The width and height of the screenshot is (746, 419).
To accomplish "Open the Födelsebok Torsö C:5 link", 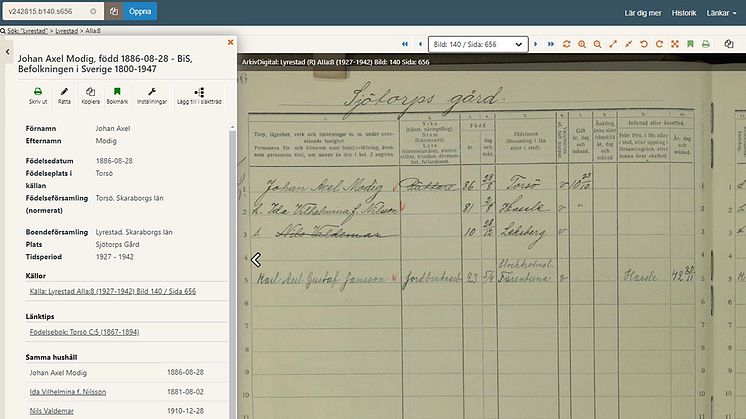I will point(84,332).
